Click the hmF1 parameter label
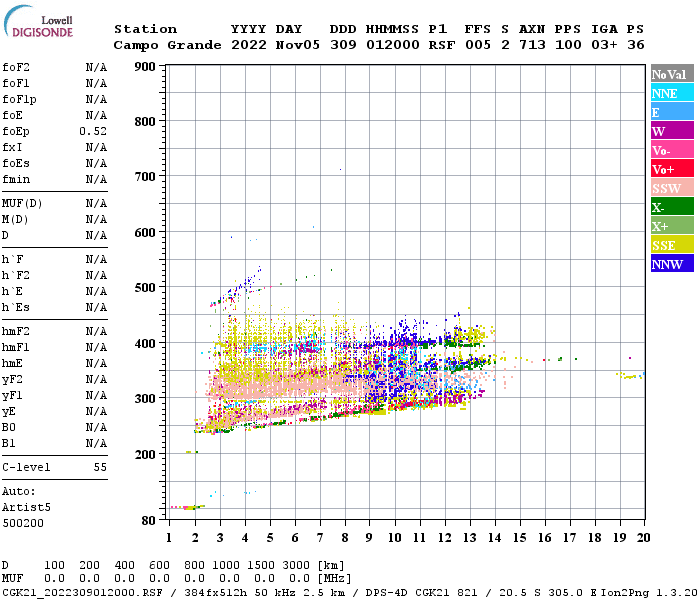This screenshot has height=600, width=700. 16,348
